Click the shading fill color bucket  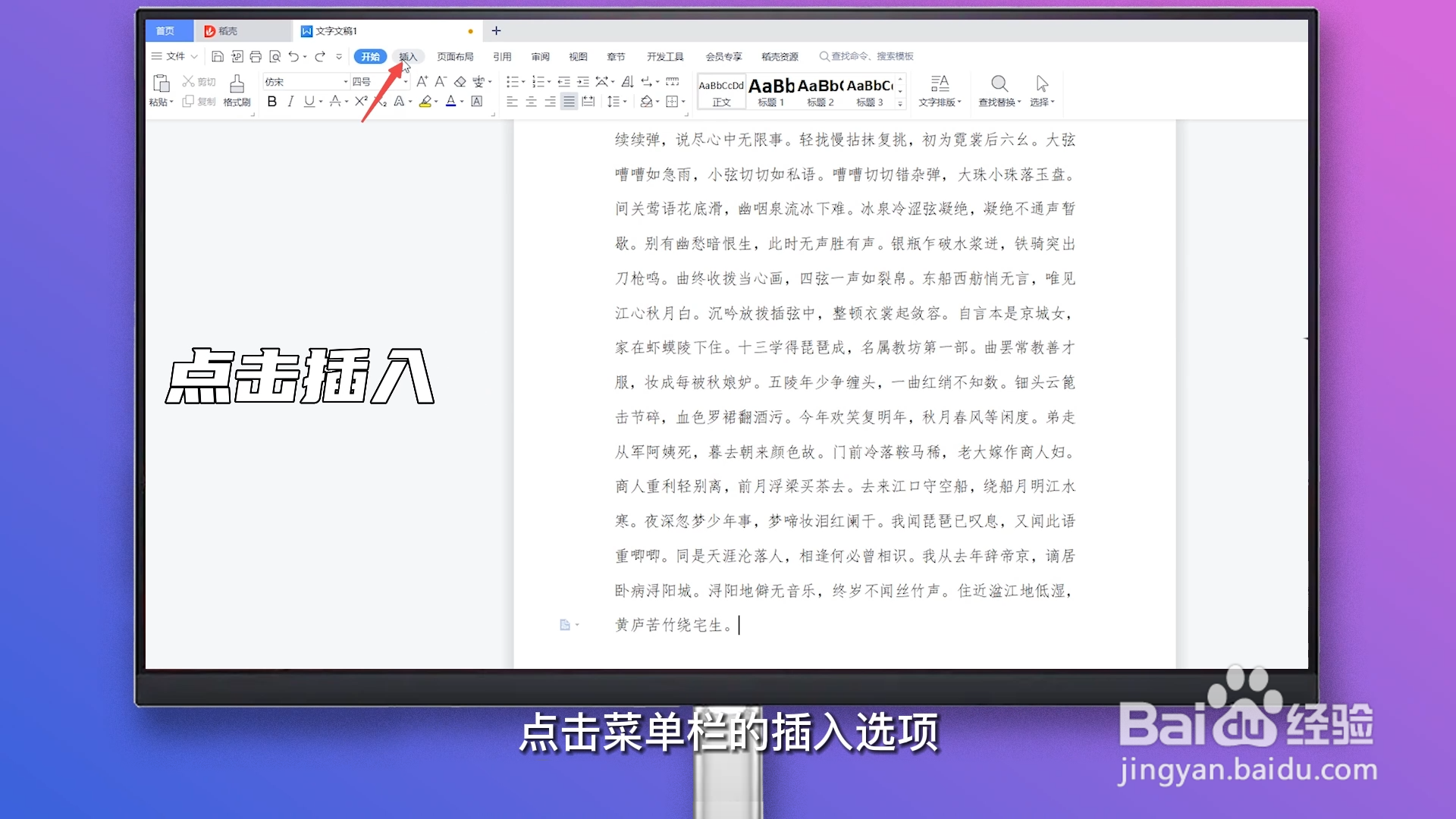[646, 102]
